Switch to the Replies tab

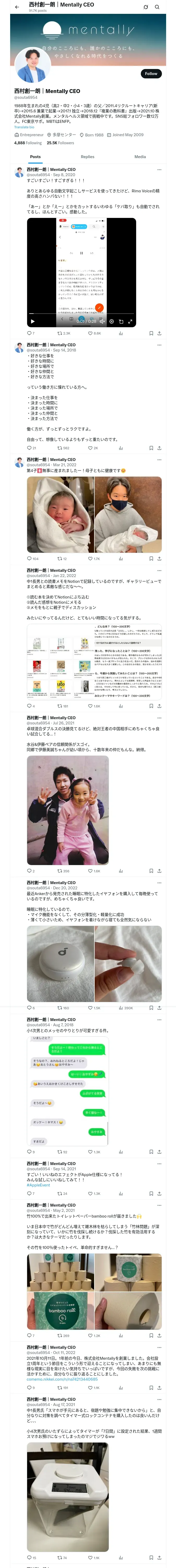(x=87, y=157)
